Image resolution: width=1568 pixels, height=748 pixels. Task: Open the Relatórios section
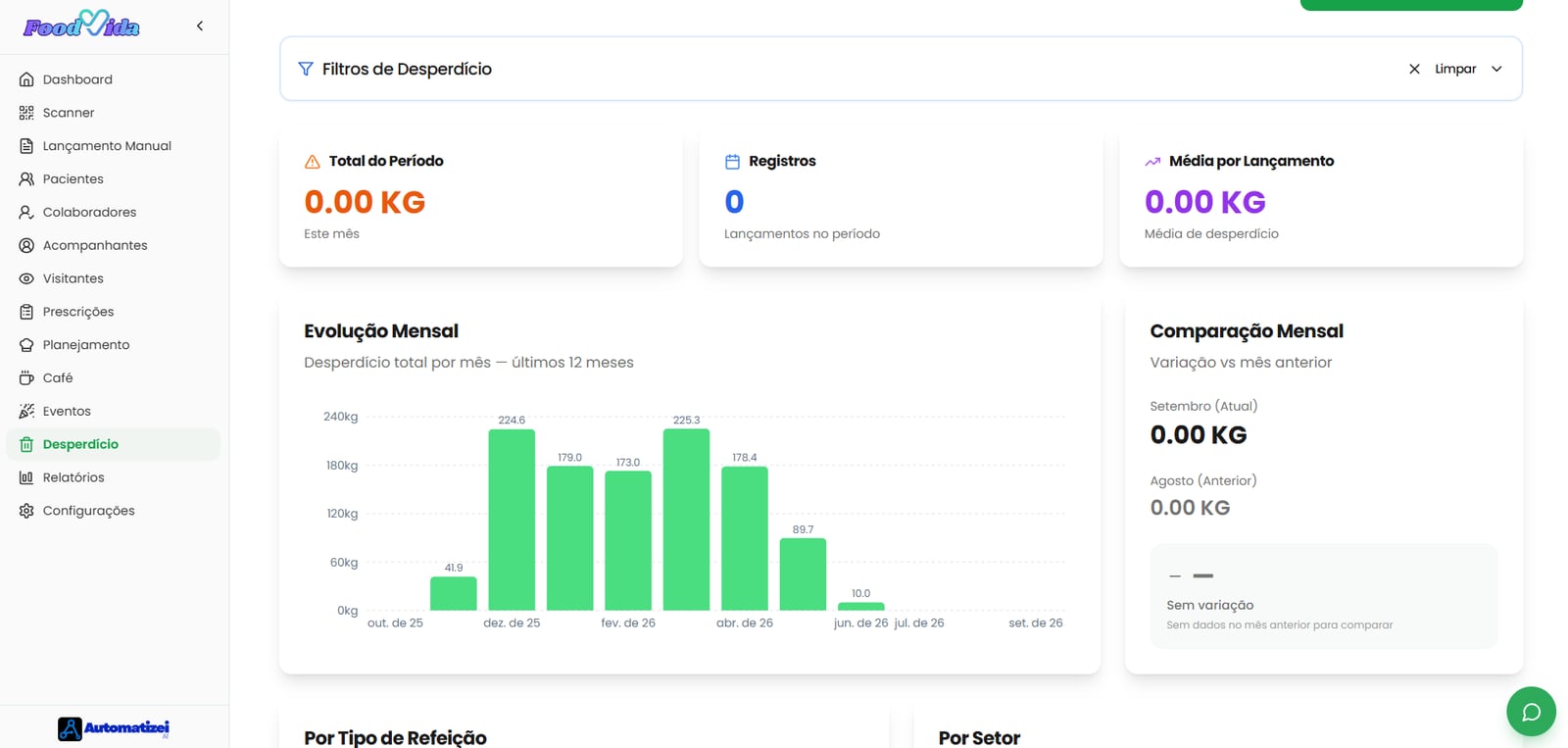click(x=114, y=477)
